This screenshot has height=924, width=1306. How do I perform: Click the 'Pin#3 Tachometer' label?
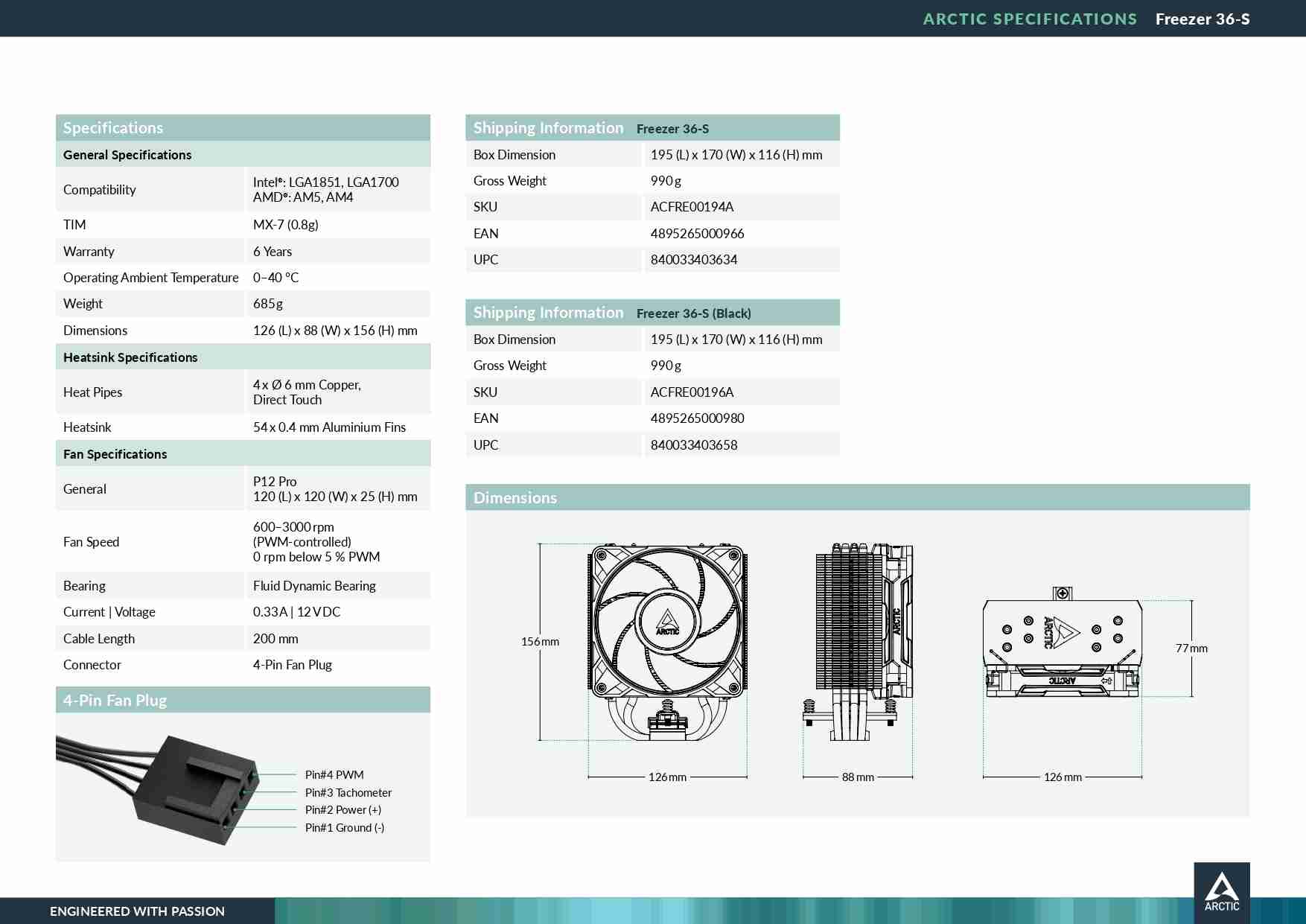(348, 793)
